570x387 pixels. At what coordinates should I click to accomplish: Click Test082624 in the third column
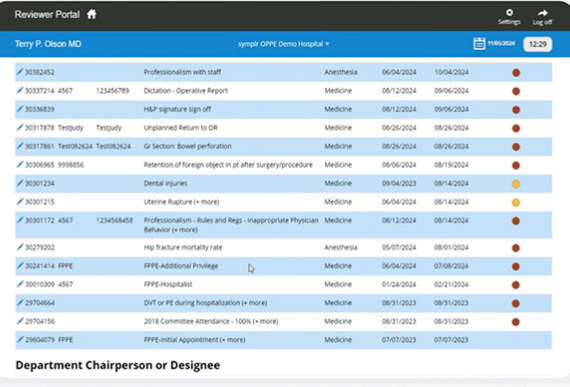point(113,146)
